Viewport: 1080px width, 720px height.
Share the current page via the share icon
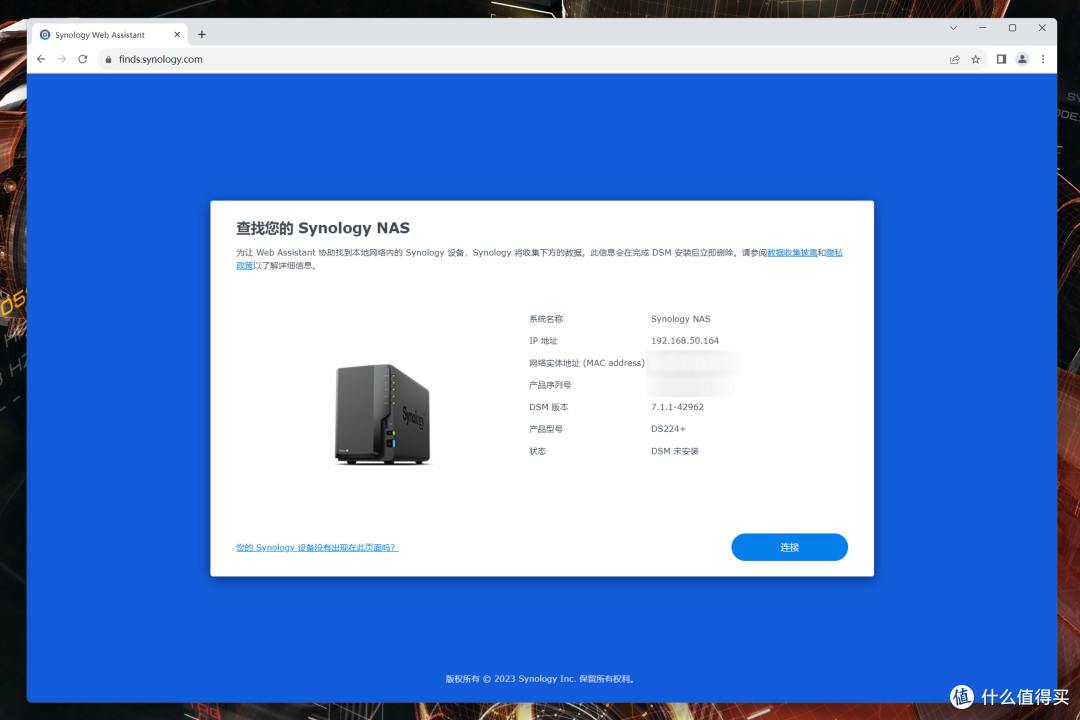click(x=954, y=59)
